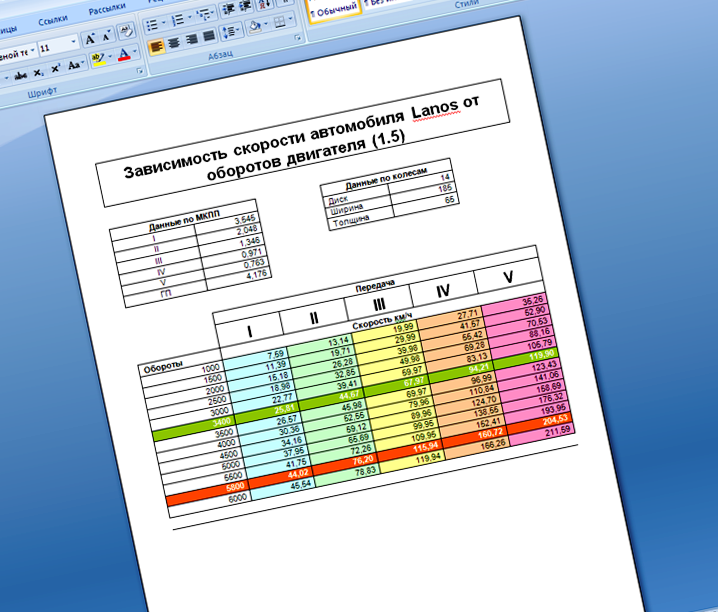Apply shading with the paint bucket icon

pyautogui.click(x=254, y=27)
